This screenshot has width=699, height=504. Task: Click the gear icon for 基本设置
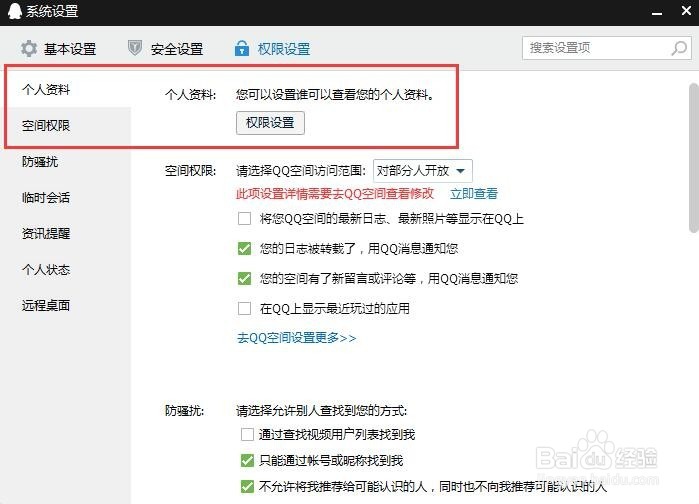pyautogui.click(x=29, y=48)
